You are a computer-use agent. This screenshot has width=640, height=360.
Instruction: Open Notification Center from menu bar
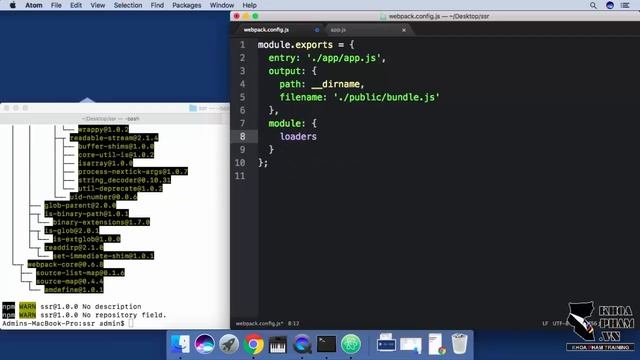click(625, 5)
